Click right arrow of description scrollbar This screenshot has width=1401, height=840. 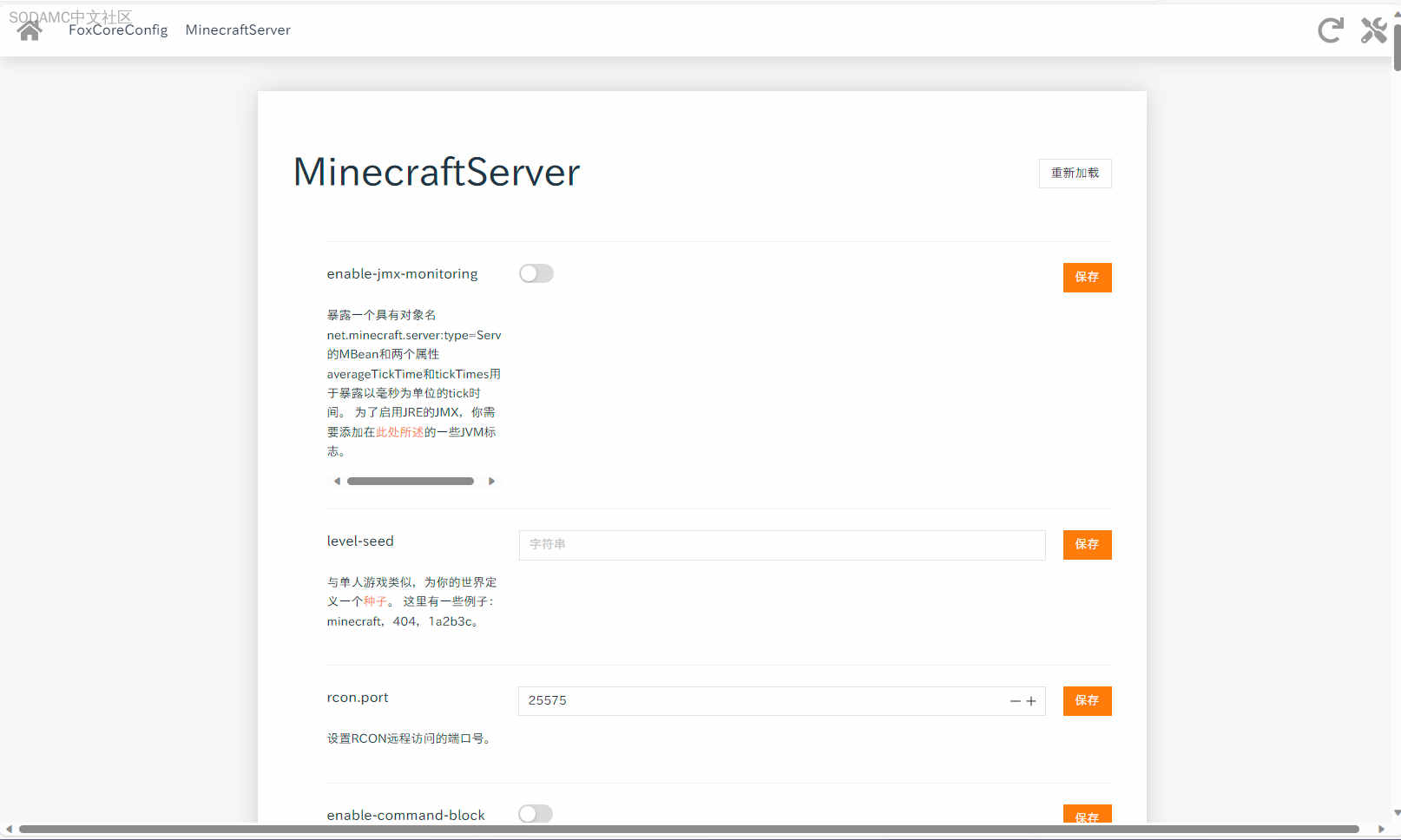(x=491, y=481)
